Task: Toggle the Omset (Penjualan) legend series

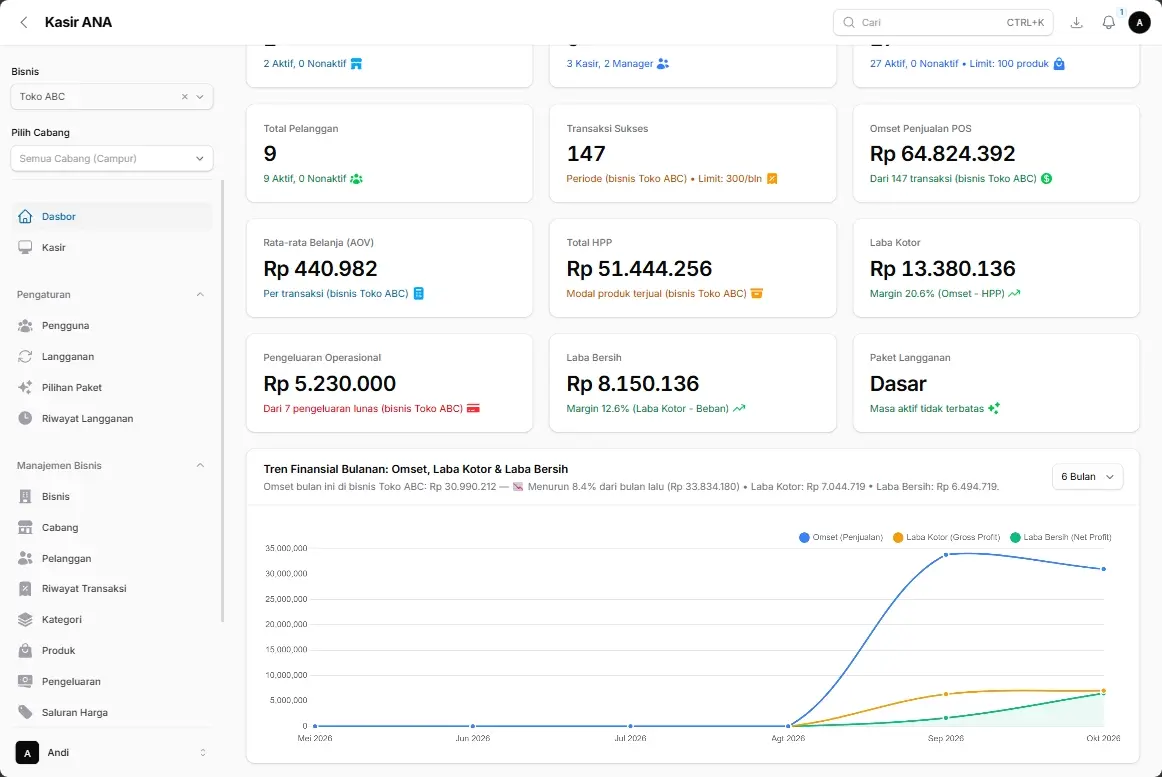Action: [841, 538]
